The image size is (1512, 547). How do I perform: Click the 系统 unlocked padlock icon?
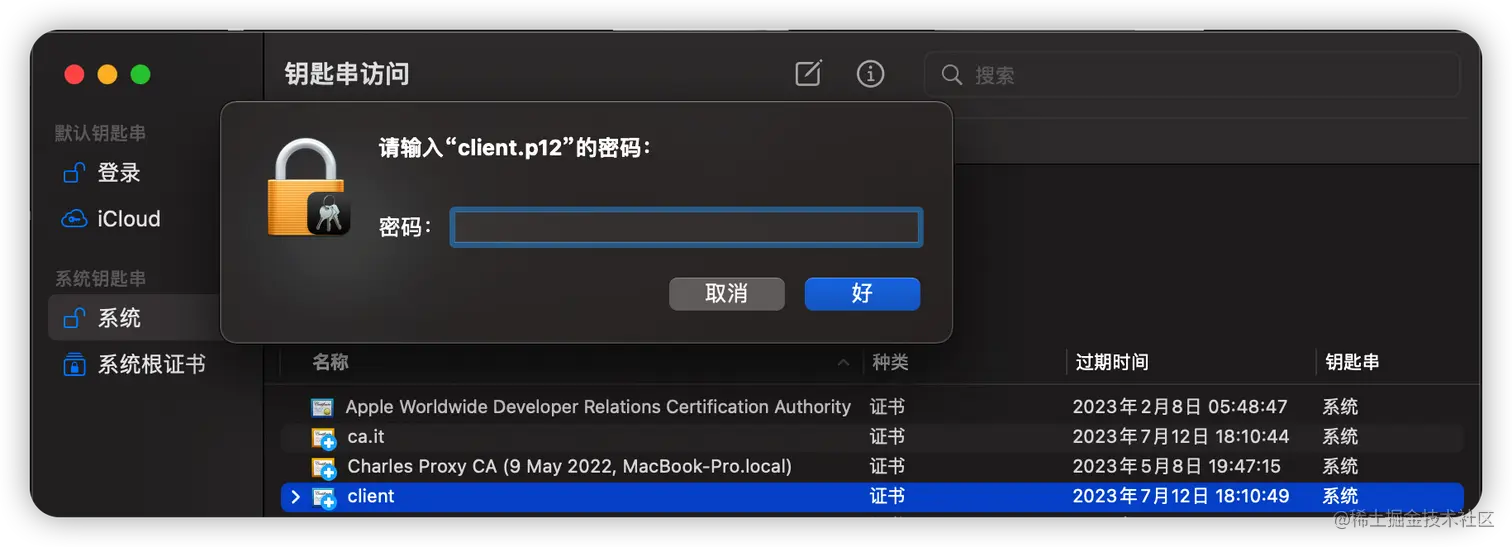point(73,318)
